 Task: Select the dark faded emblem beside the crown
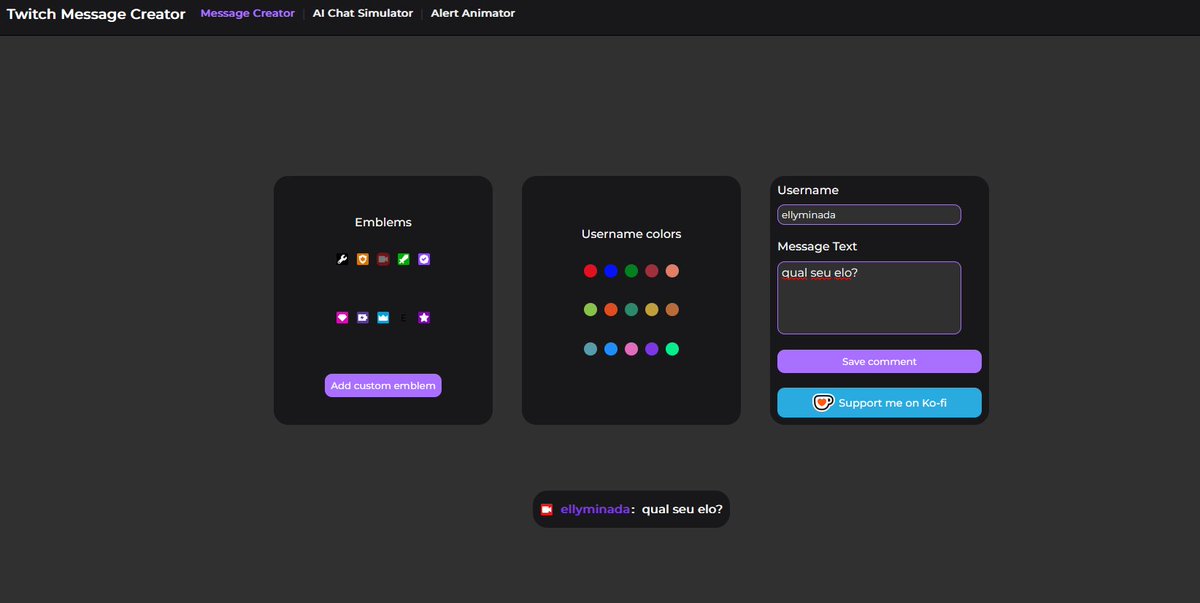[403, 318]
